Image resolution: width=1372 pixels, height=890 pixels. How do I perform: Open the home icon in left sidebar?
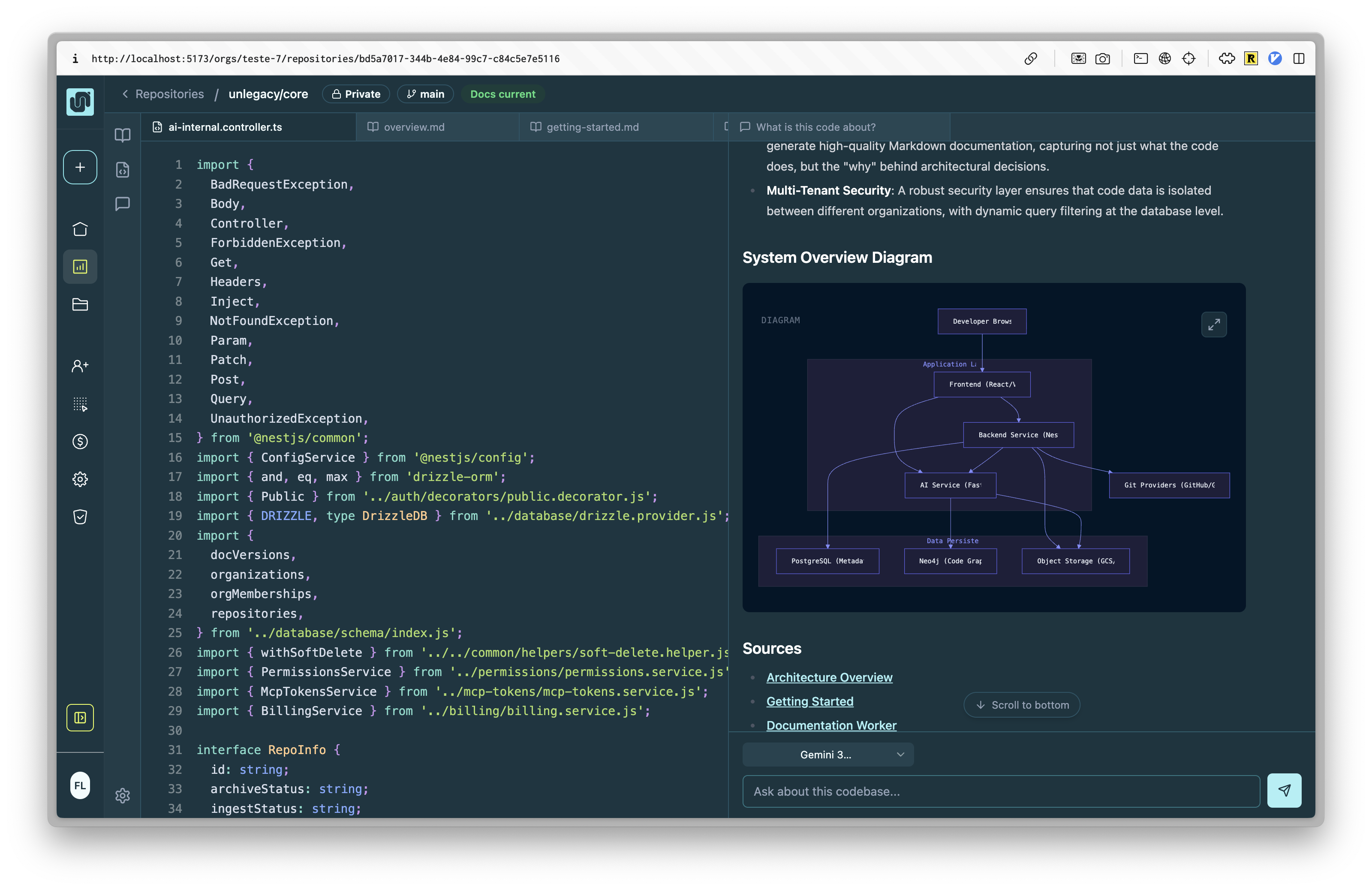pos(80,229)
